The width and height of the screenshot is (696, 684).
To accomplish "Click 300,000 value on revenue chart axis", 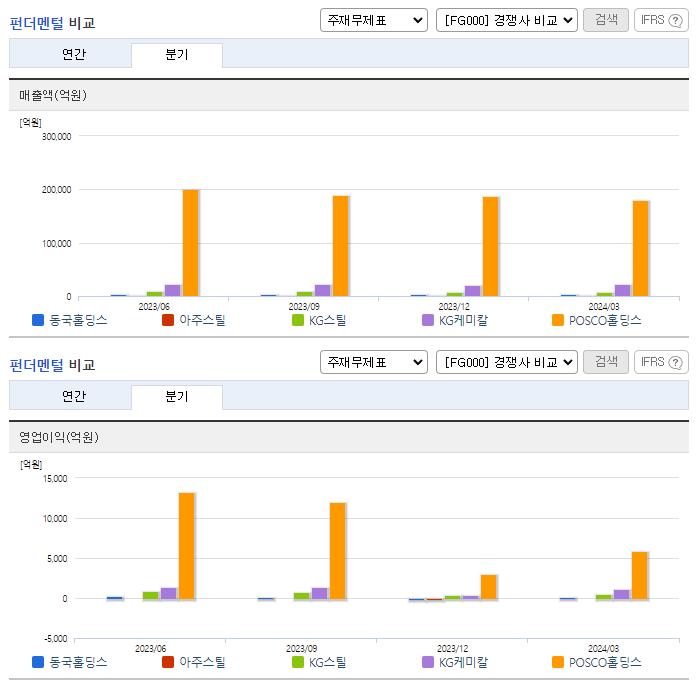I will pos(56,137).
